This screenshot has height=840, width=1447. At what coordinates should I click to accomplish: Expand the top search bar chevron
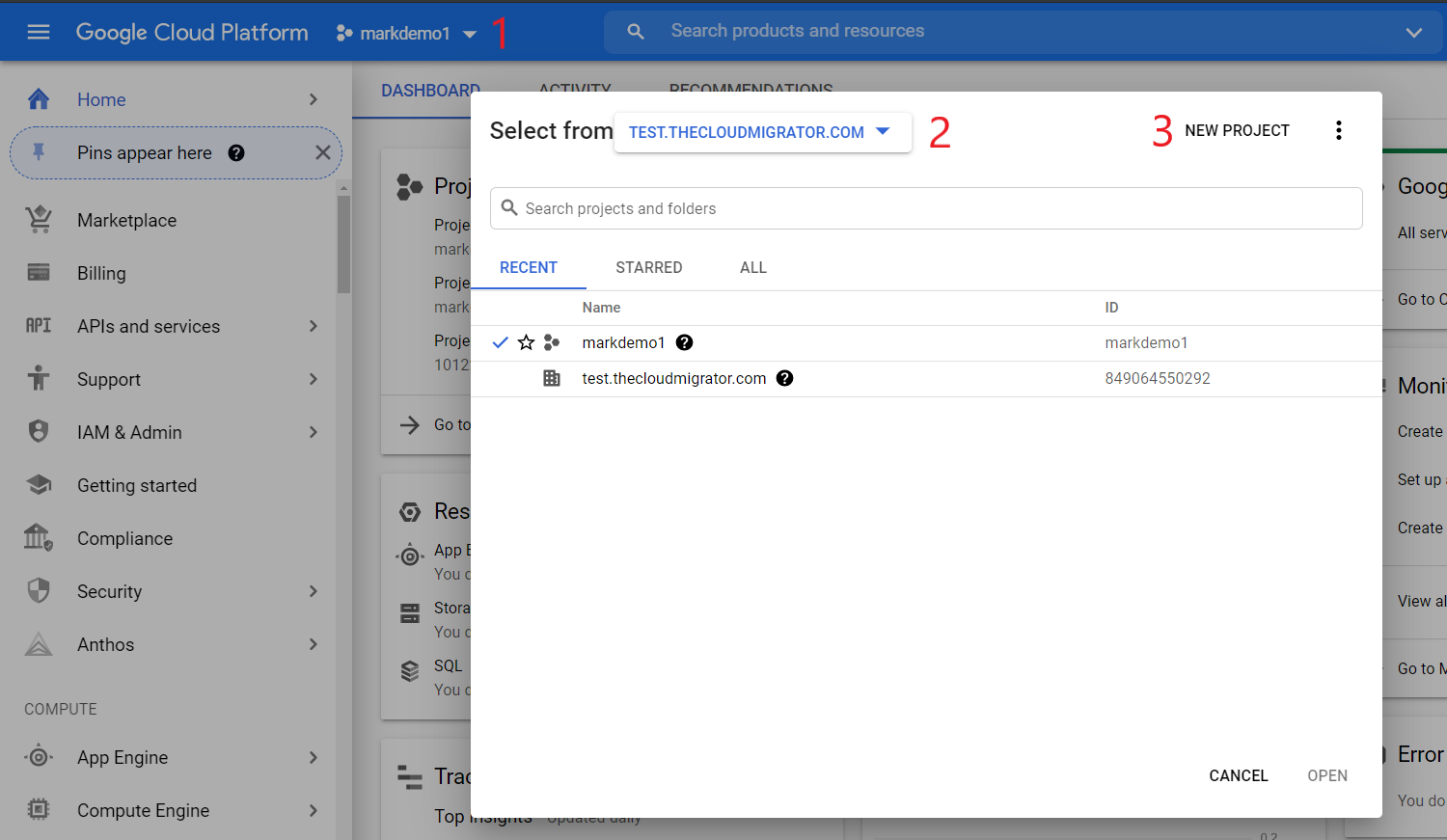tap(1414, 33)
